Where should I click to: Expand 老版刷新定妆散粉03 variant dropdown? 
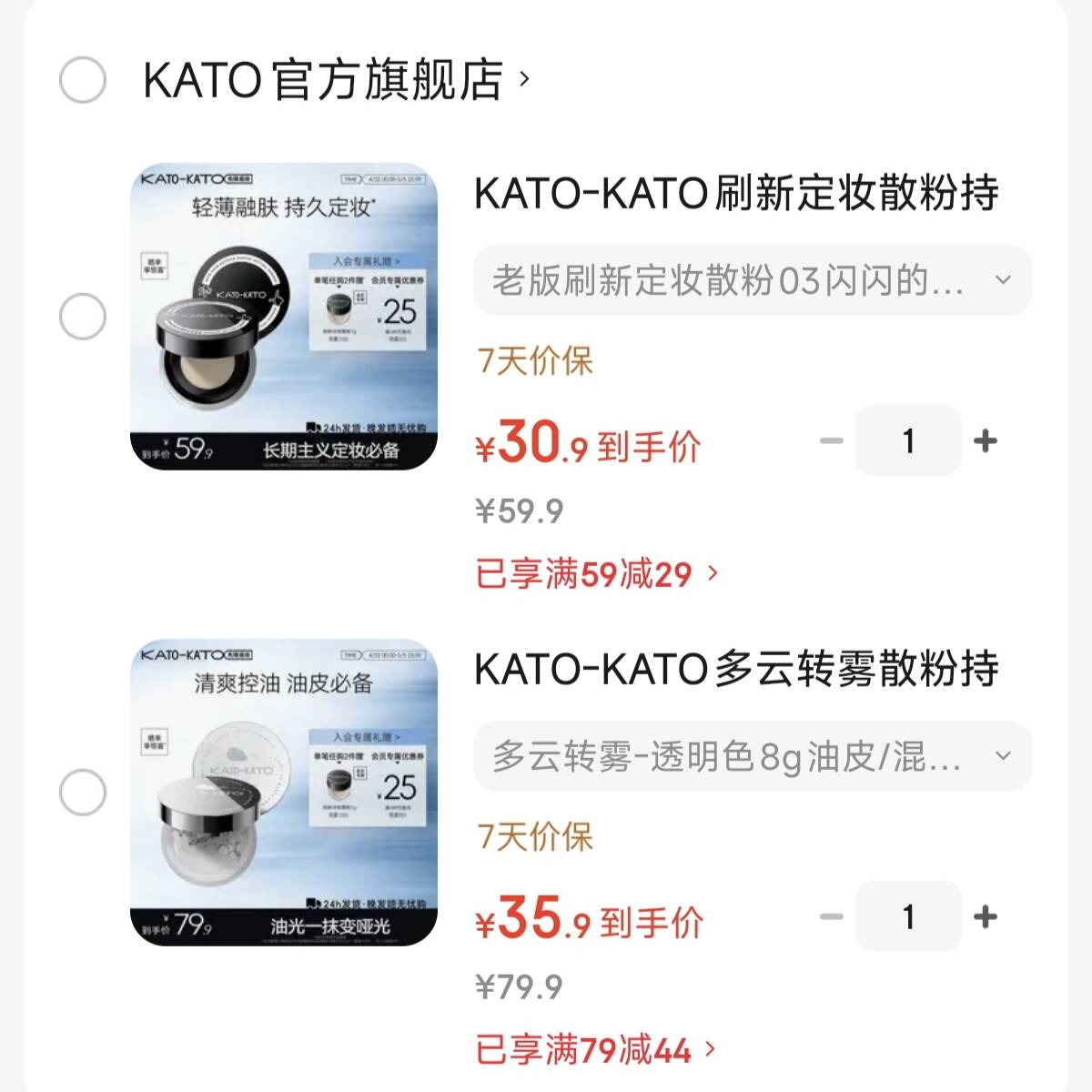pos(753,280)
